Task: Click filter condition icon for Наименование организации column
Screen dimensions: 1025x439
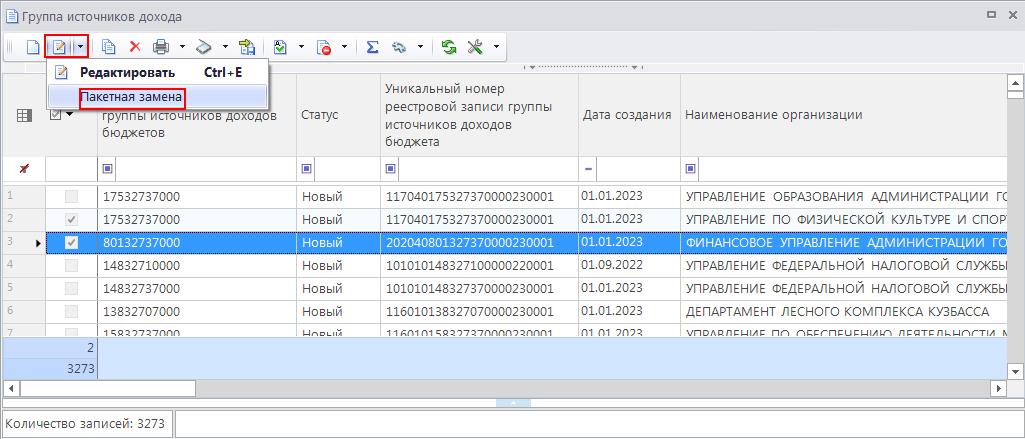Action: (690, 169)
